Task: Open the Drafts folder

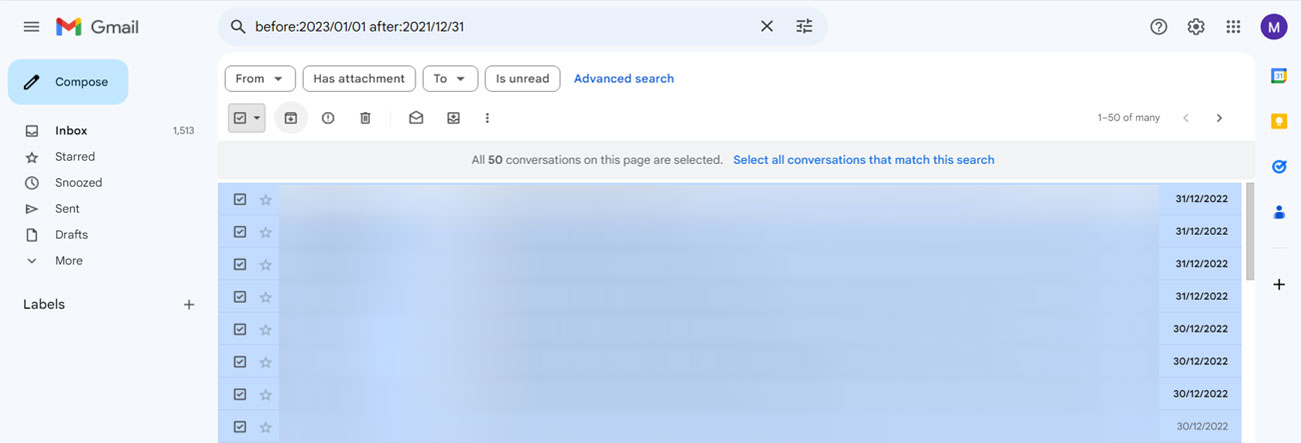Action: 71,234
